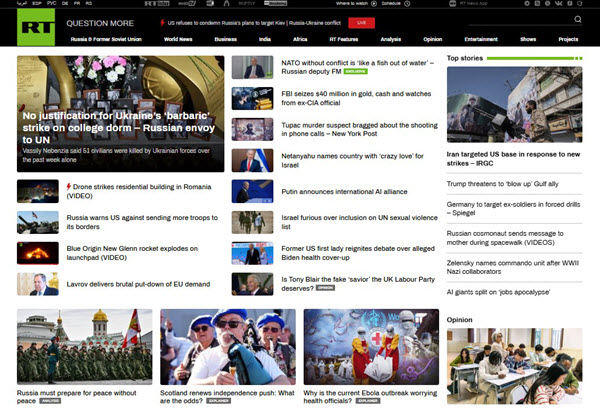600x408 pixels.
Task: Open RT Features menu item
Action: tap(344, 39)
